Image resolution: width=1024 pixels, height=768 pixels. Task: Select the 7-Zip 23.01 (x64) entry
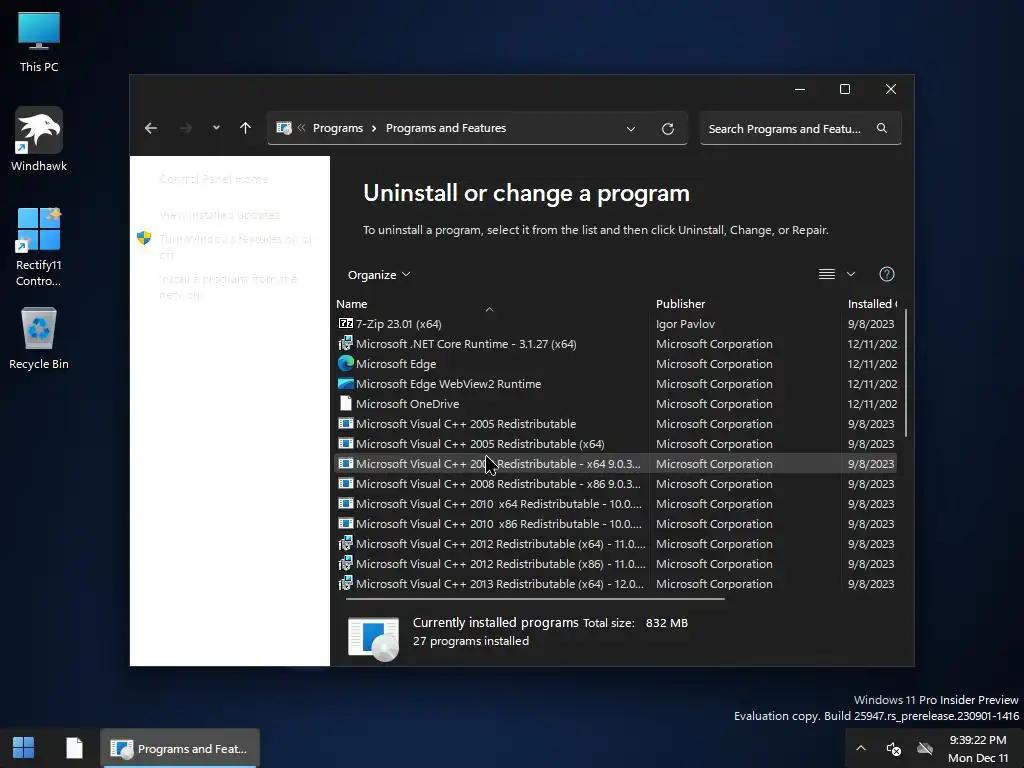coord(615,324)
